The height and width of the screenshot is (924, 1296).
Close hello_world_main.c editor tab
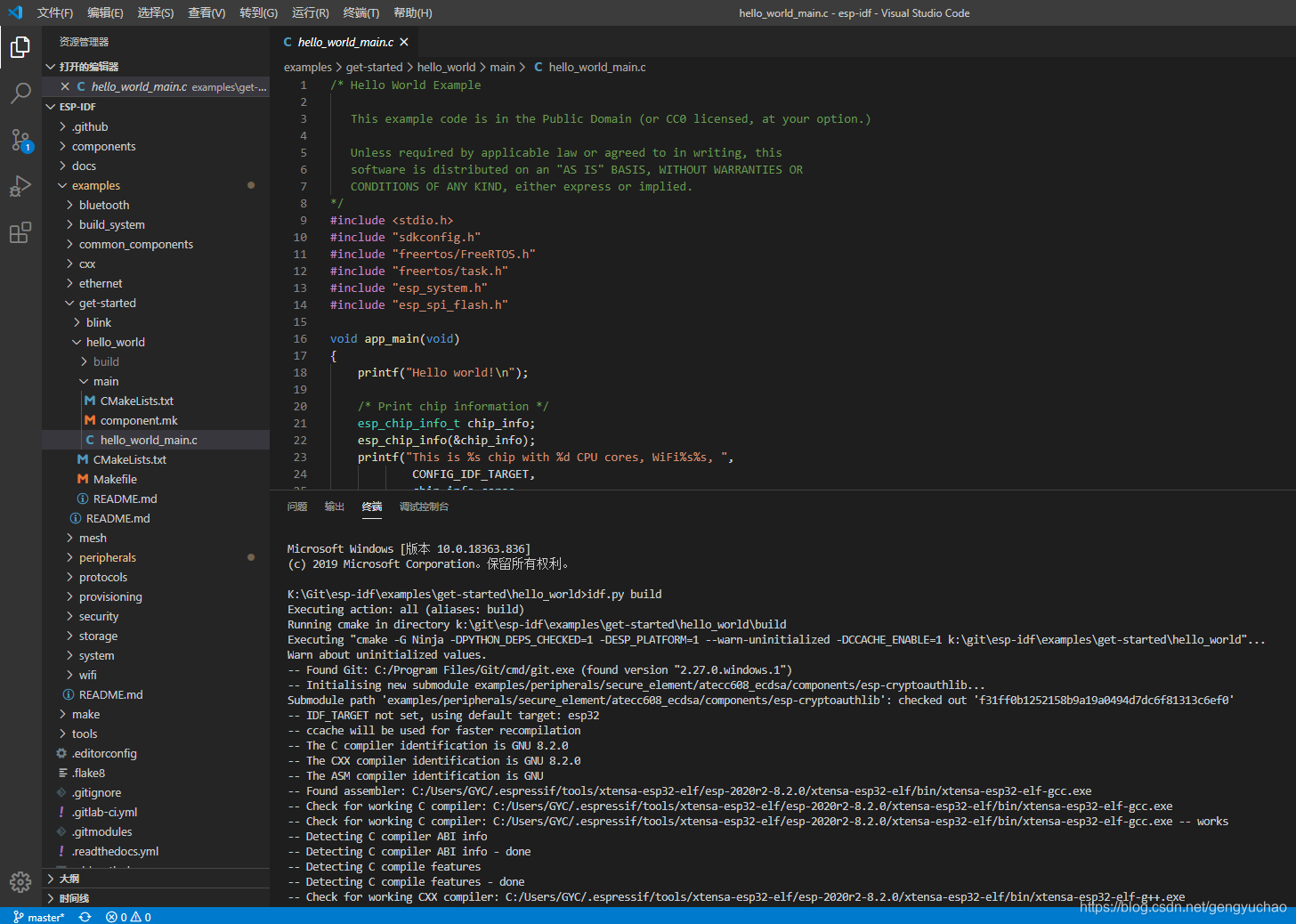(404, 42)
